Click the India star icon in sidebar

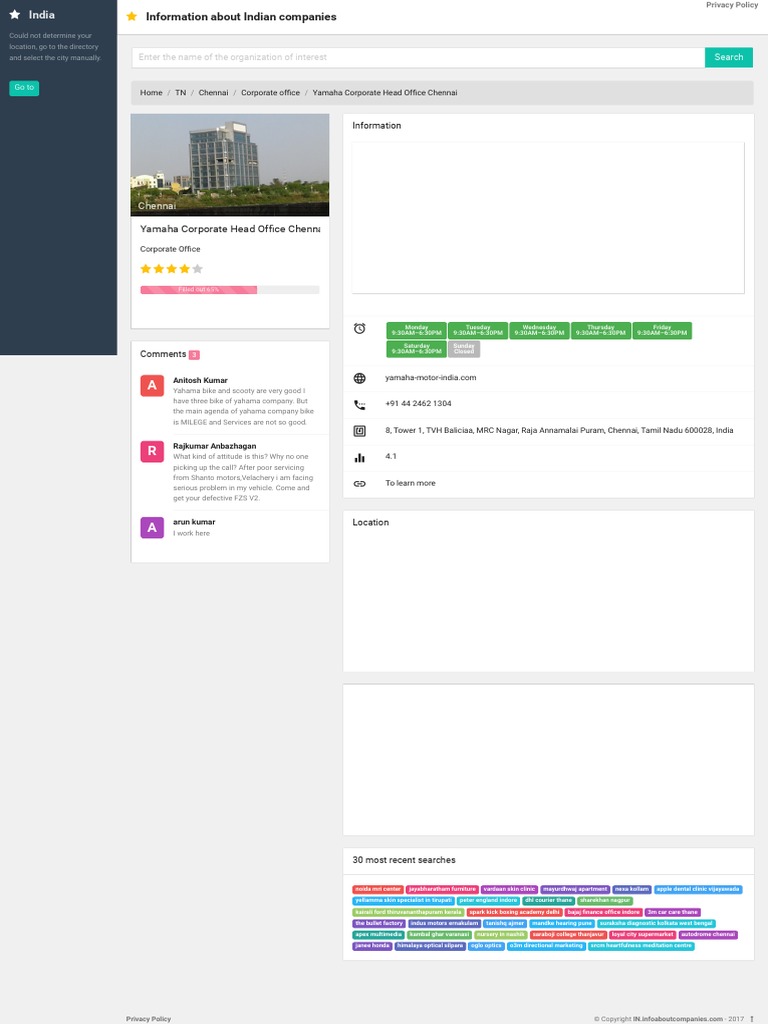coord(14,14)
